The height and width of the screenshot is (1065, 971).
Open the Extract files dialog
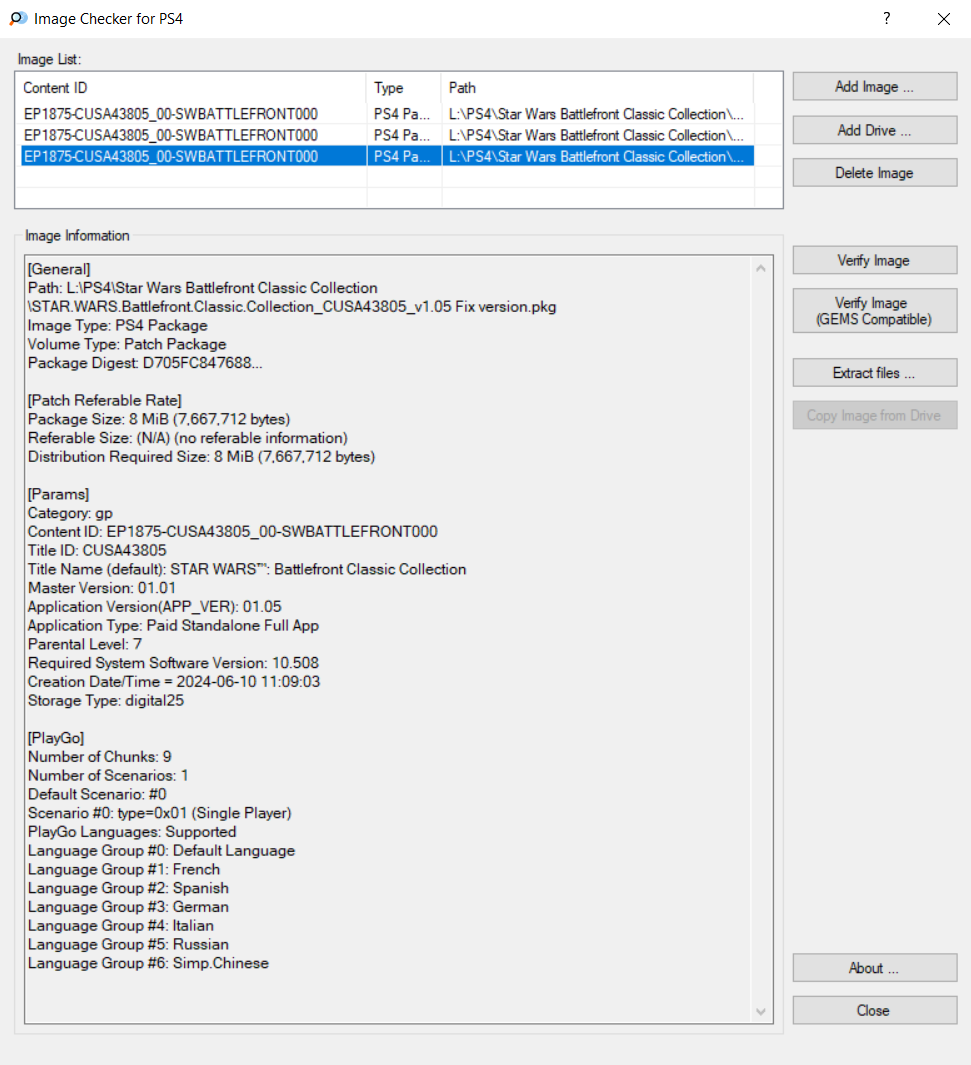point(875,373)
